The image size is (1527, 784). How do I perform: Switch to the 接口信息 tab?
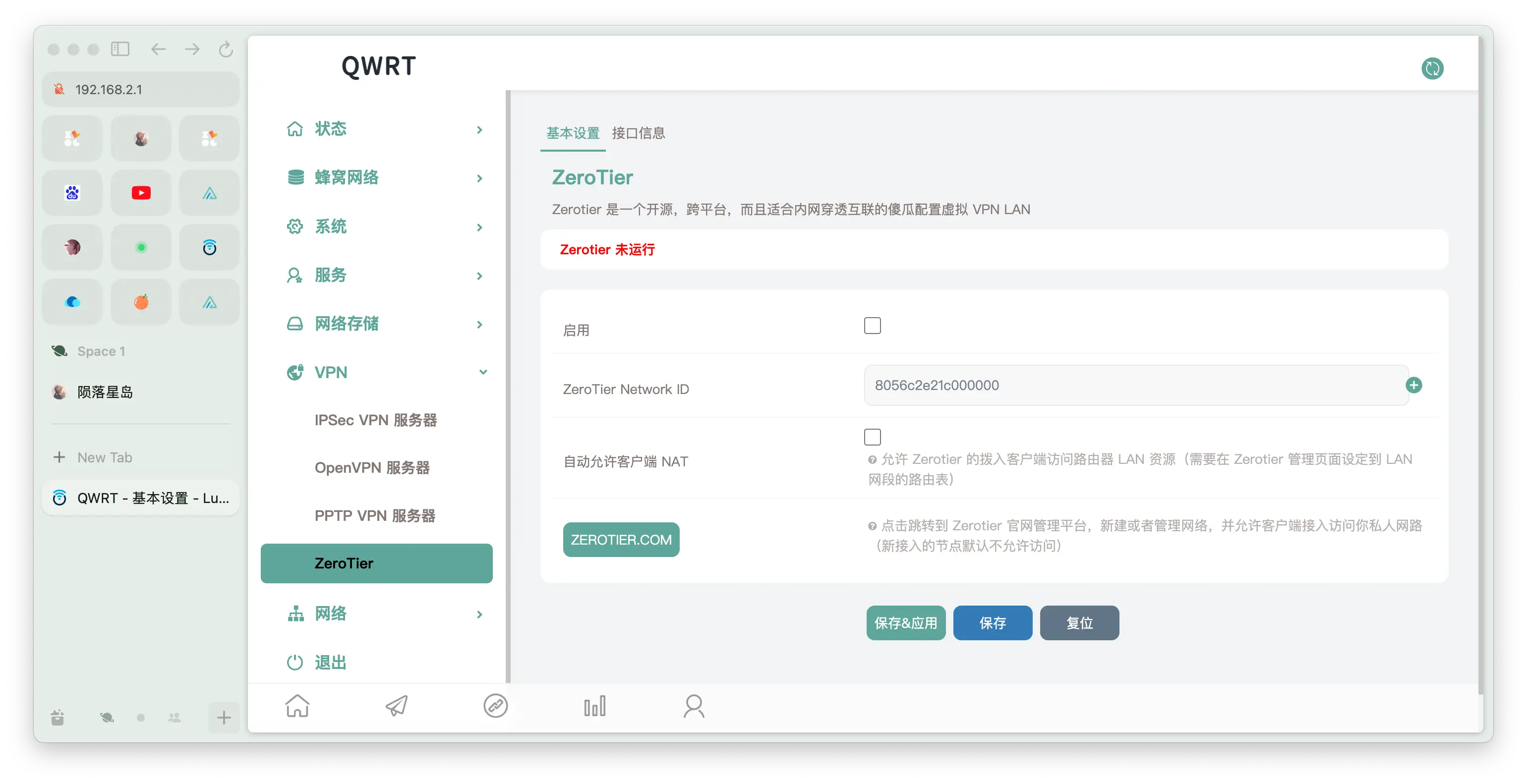tap(638, 133)
